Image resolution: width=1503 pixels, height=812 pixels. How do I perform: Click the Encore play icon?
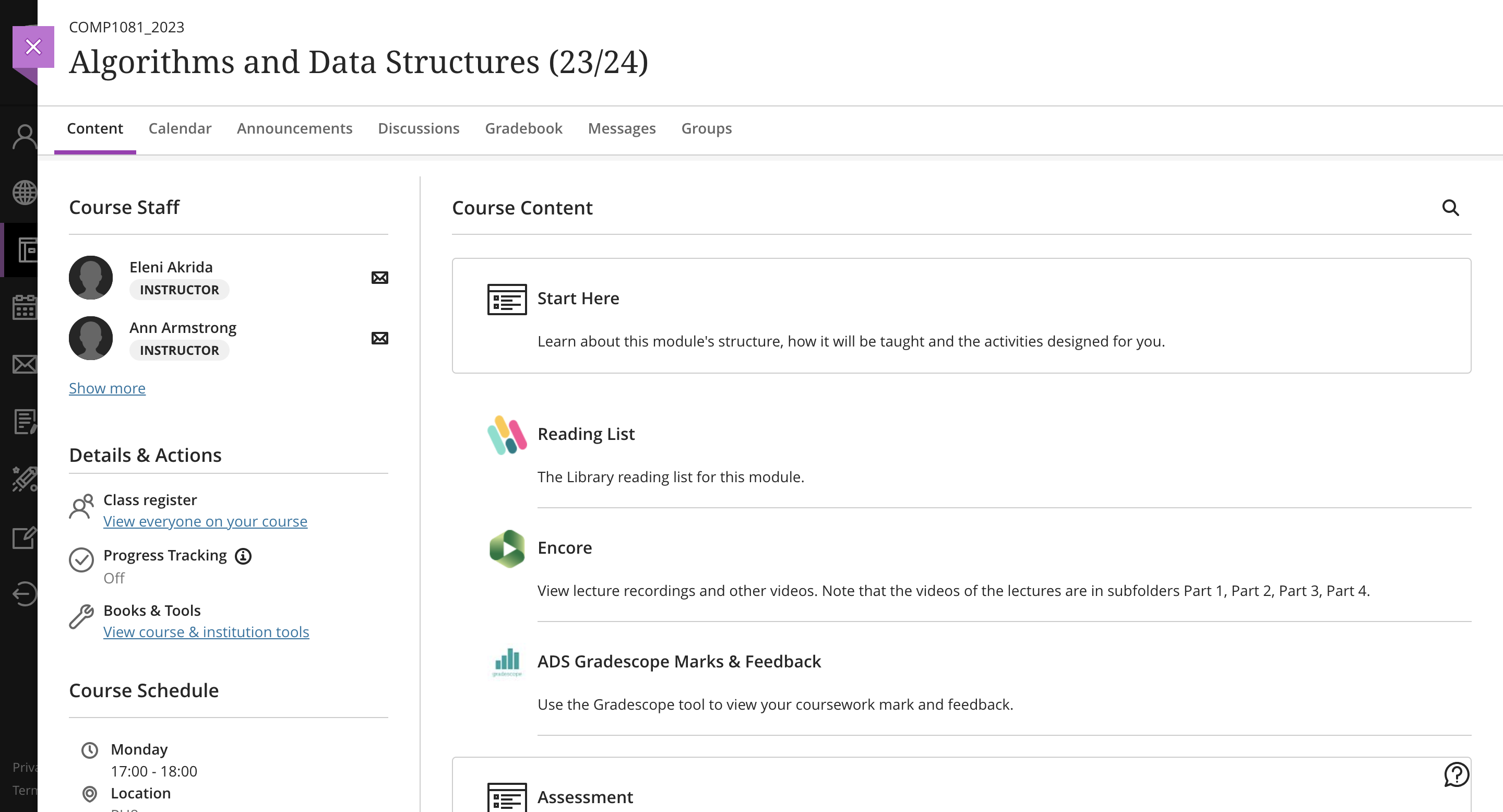point(507,549)
